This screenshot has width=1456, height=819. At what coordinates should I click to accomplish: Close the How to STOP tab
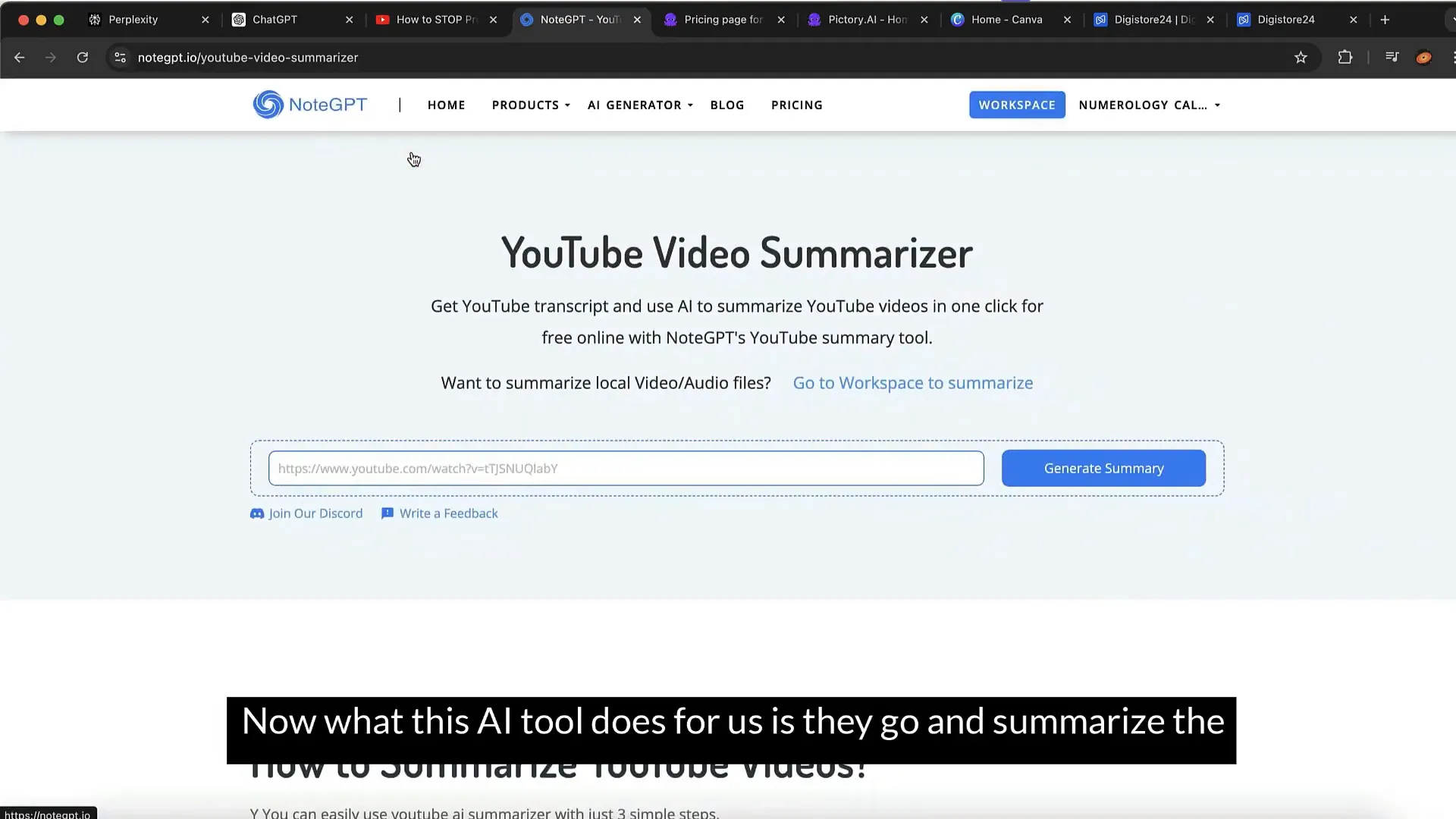click(493, 20)
